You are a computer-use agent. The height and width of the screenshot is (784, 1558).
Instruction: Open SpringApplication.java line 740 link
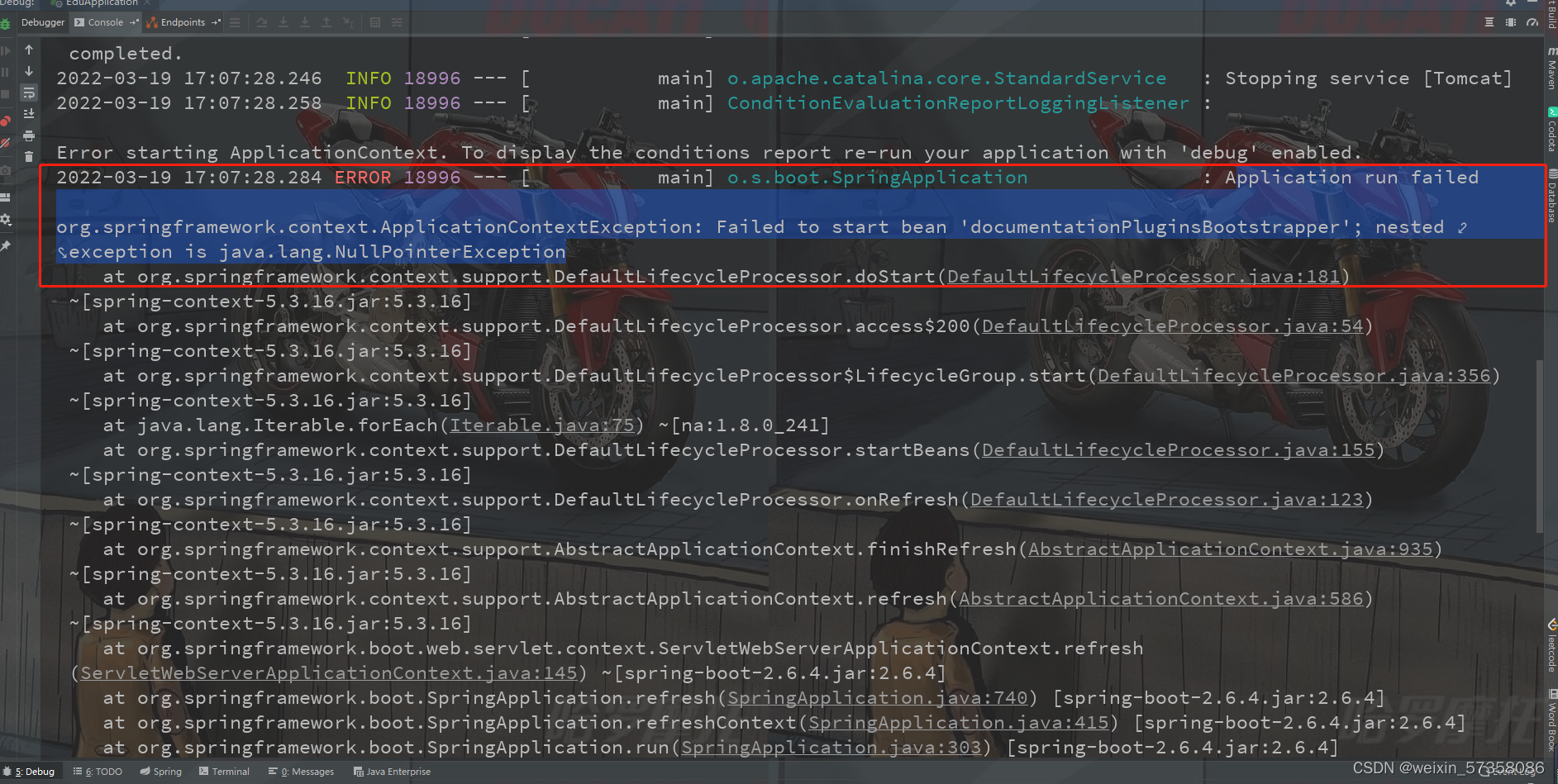pos(878,697)
